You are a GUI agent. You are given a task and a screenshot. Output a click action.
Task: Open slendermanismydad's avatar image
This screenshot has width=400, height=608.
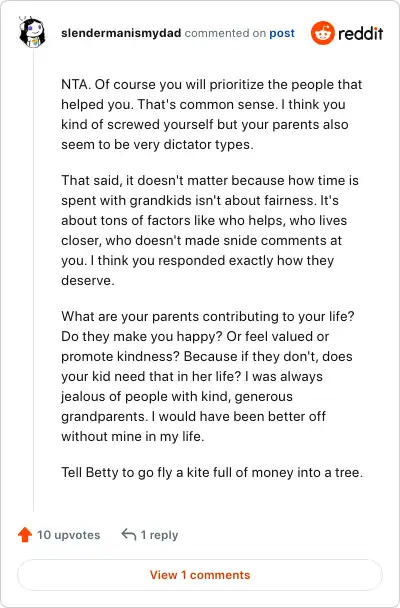(32, 32)
